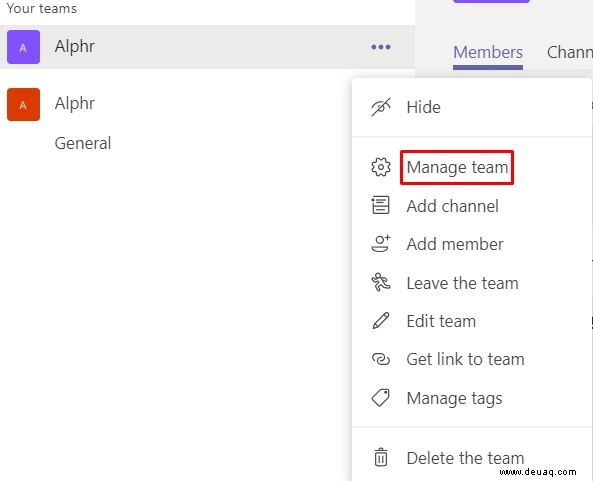Click the Add channel list icon

[x=380, y=205]
